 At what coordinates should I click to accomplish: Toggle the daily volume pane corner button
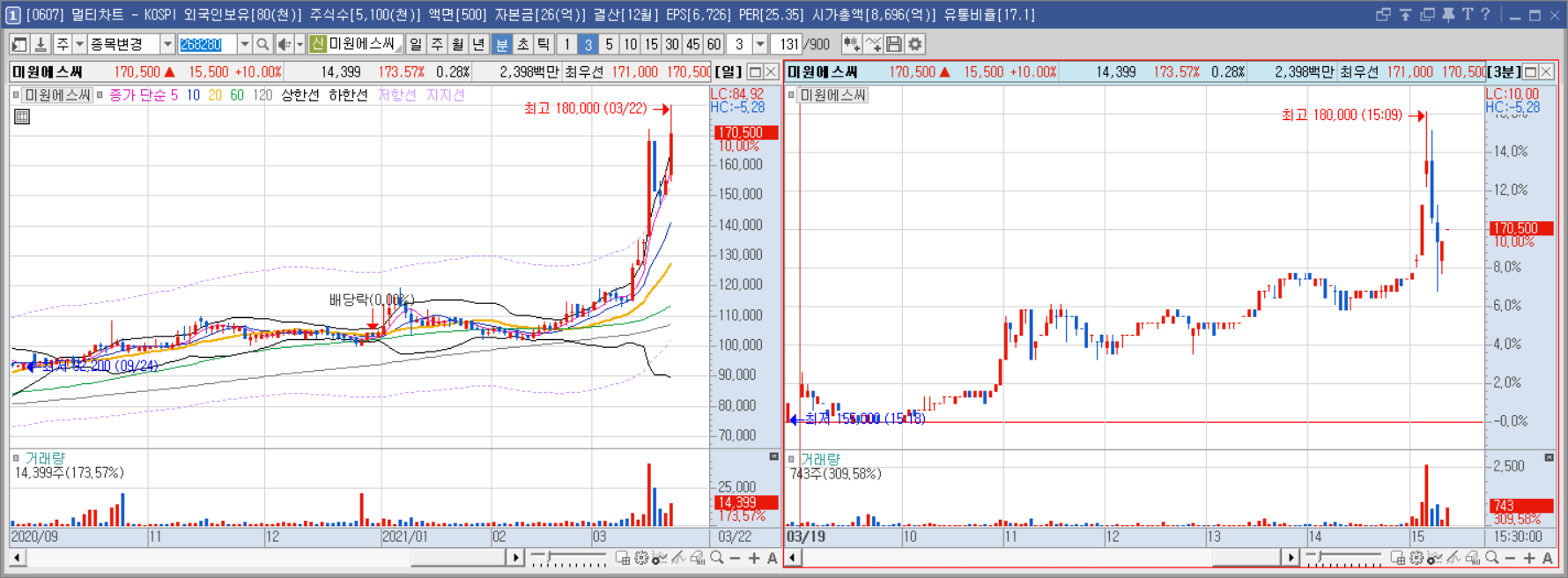(773, 456)
